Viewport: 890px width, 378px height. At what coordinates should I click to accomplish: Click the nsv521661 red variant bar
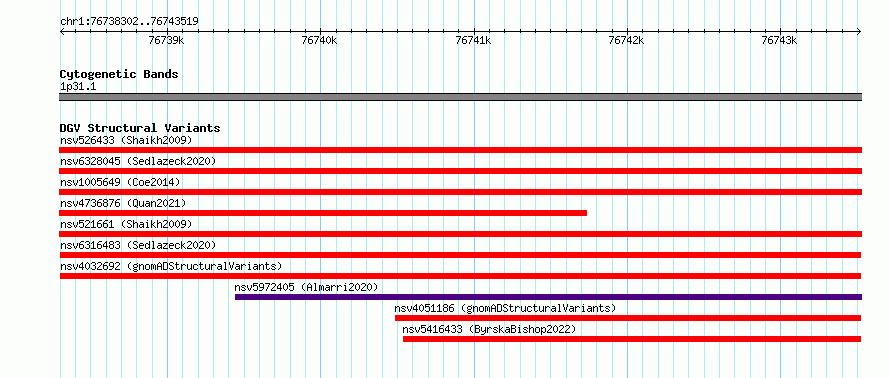pyautogui.click(x=460, y=234)
